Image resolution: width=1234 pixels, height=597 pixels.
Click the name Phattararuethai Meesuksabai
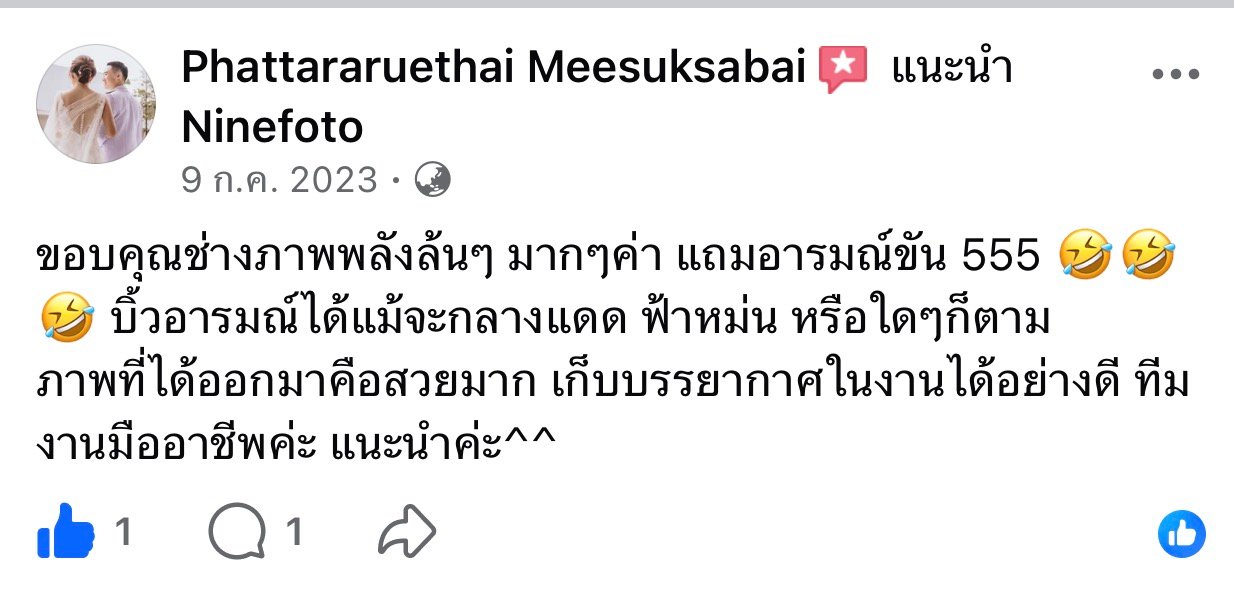[494, 68]
